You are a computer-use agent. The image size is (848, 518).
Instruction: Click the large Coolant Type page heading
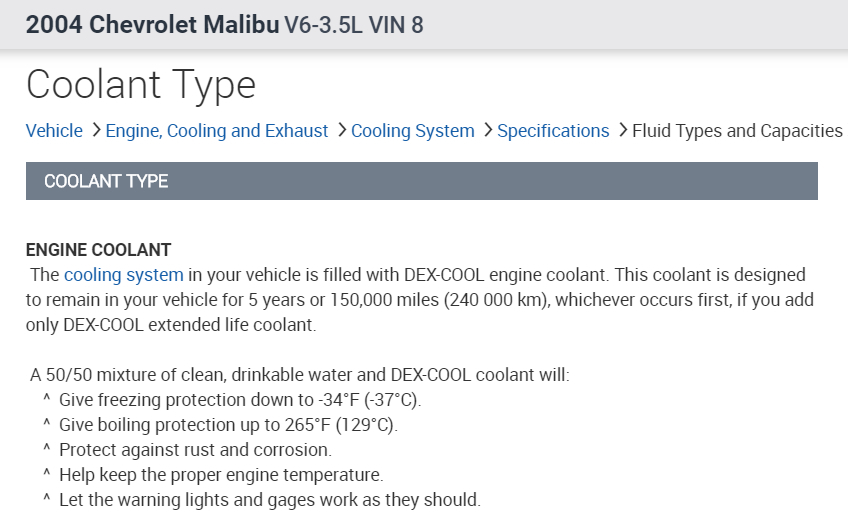coord(141,84)
